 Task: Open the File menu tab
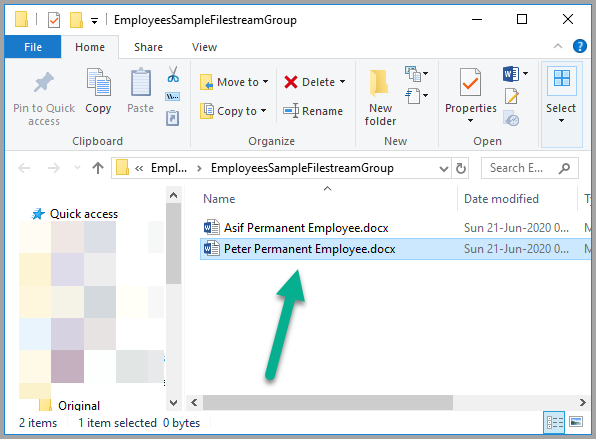pyautogui.click(x=33, y=47)
